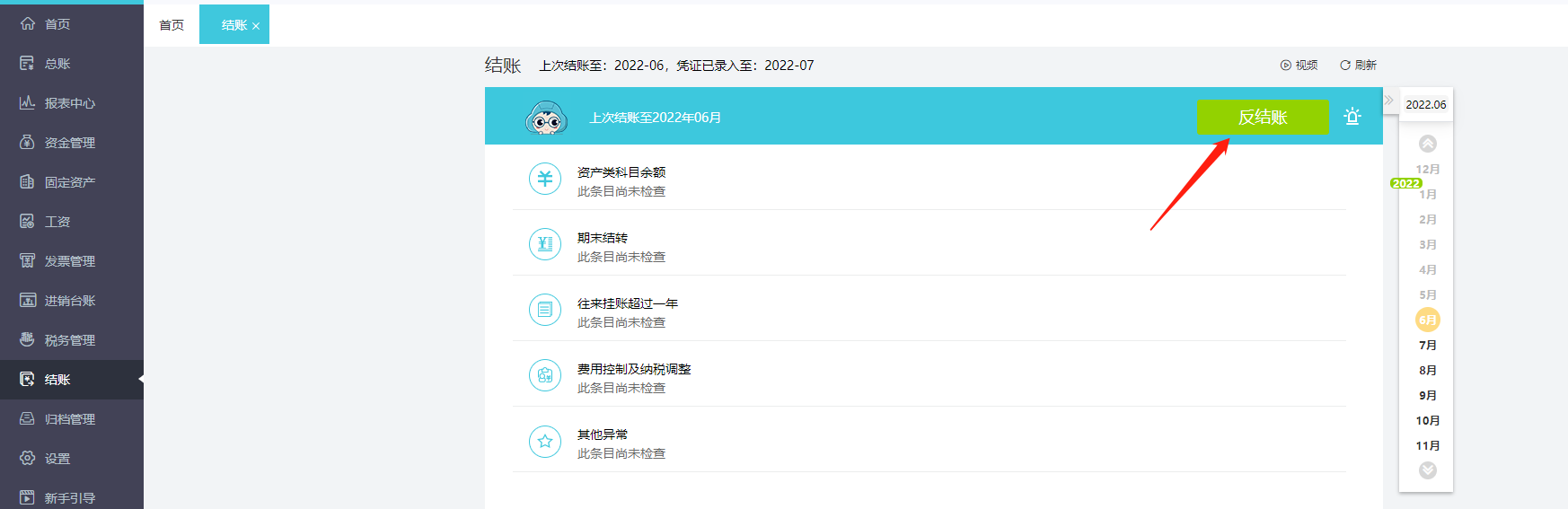The height and width of the screenshot is (509, 1568).
Task: Click the 资金管理 money bag icon
Action: (x=27, y=143)
